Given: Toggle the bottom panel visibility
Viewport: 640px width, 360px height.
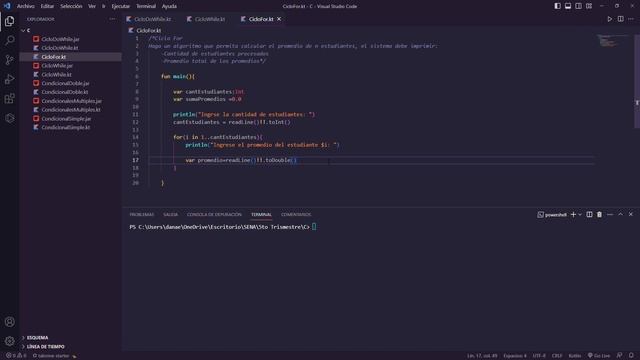Looking at the screenshot, I should coord(568,6).
